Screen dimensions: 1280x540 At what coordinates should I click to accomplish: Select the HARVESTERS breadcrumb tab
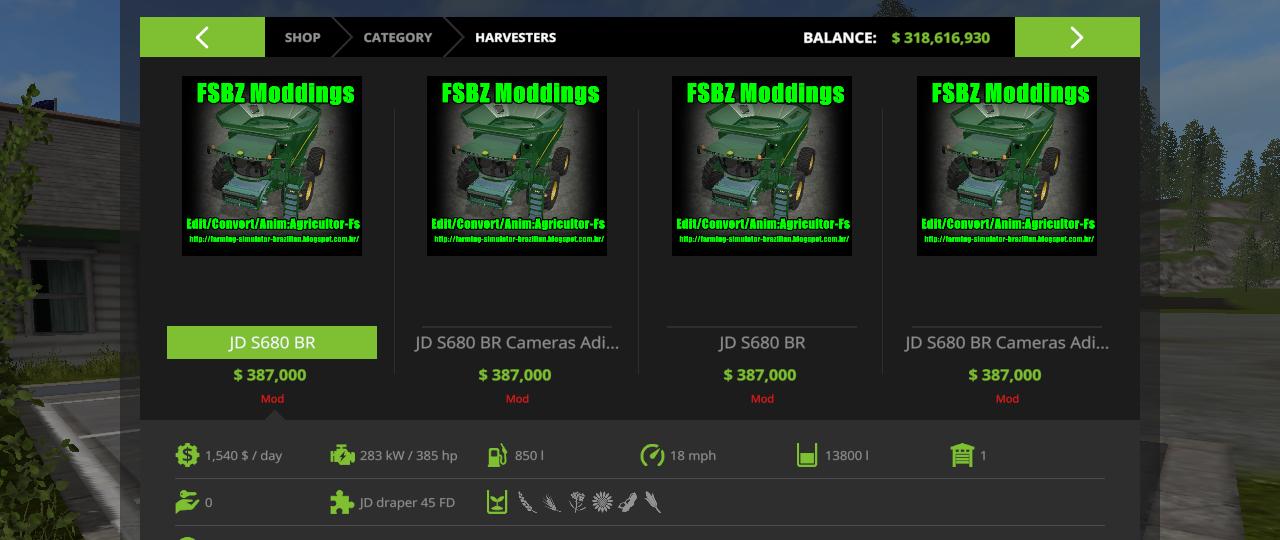coord(515,37)
